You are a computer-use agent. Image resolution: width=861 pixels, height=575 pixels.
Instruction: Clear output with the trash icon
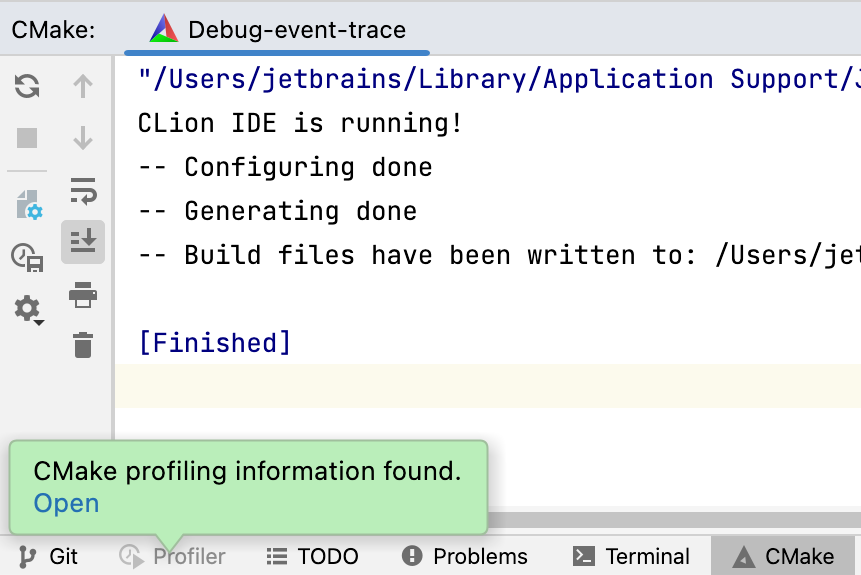coord(83,345)
